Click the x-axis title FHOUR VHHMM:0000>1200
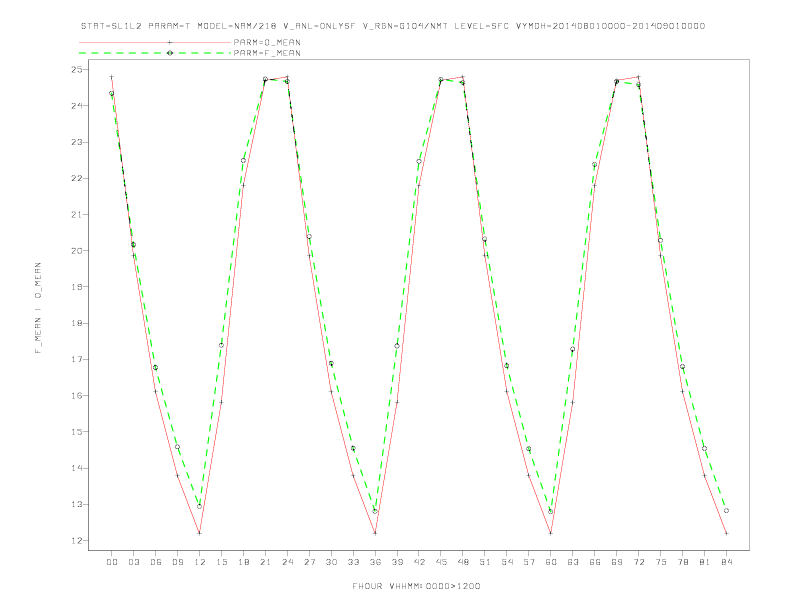This screenshot has height=612, width=792. [x=416, y=586]
